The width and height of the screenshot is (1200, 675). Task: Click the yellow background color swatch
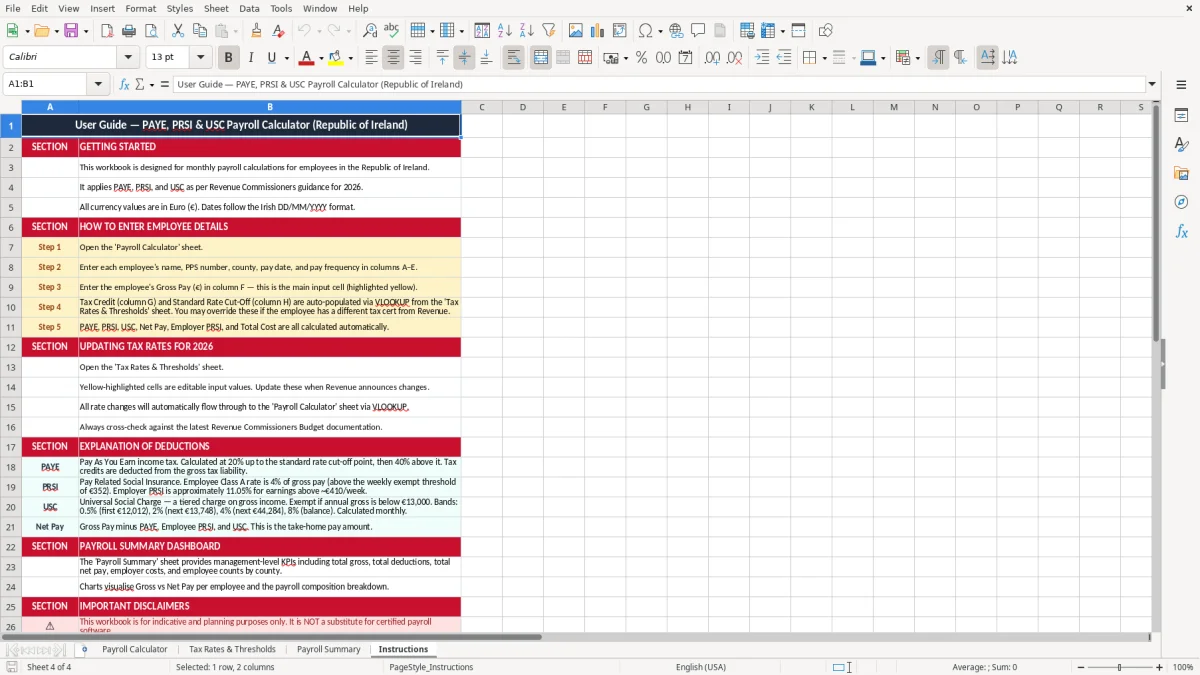[336, 58]
